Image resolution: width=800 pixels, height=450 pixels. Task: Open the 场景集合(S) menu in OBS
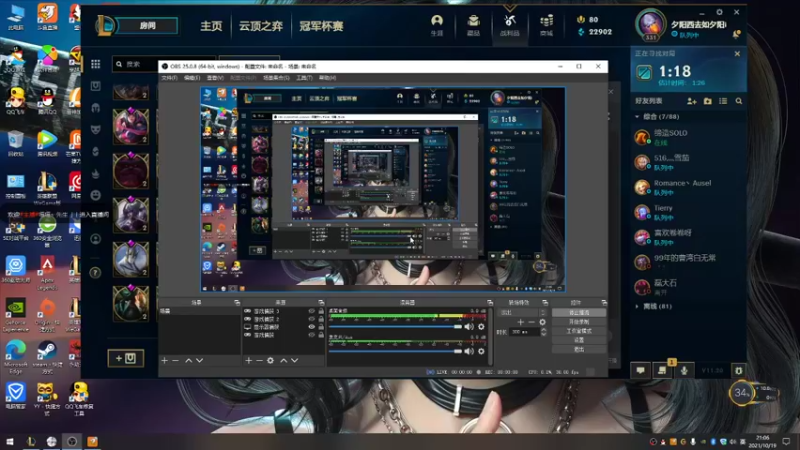point(276,78)
